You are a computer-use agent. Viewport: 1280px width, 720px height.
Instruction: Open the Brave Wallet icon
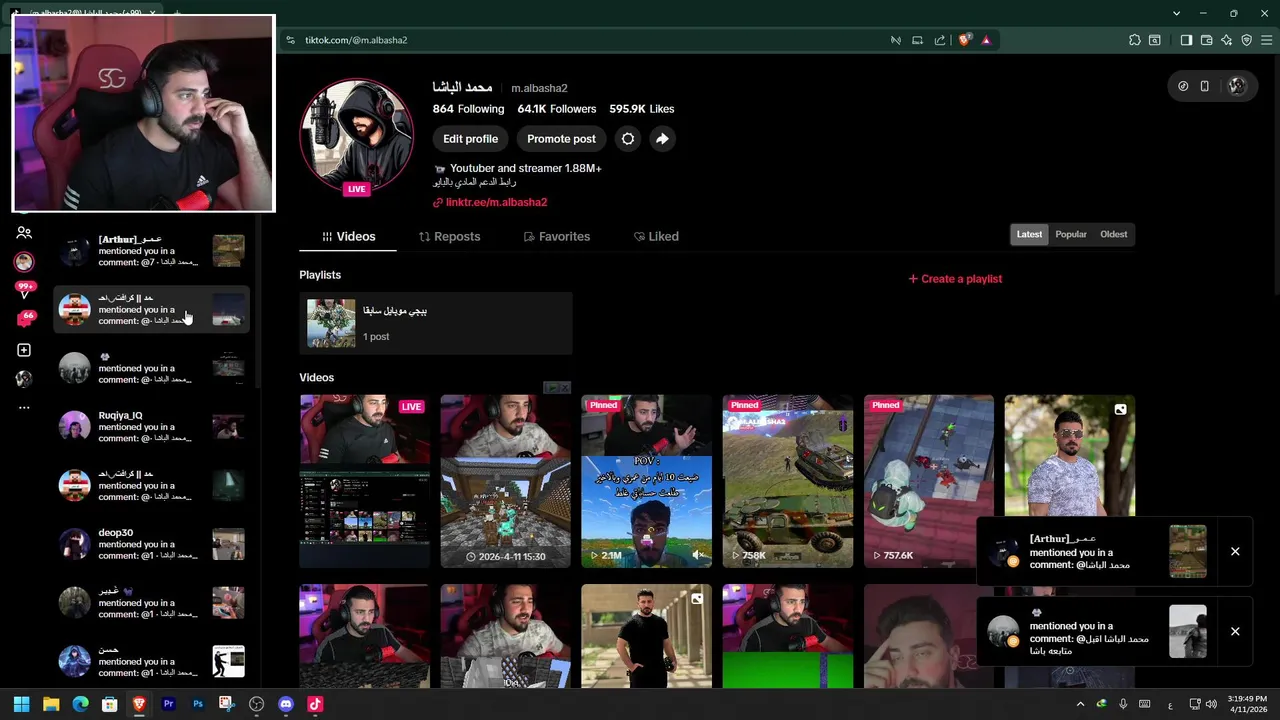(x=1207, y=40)
